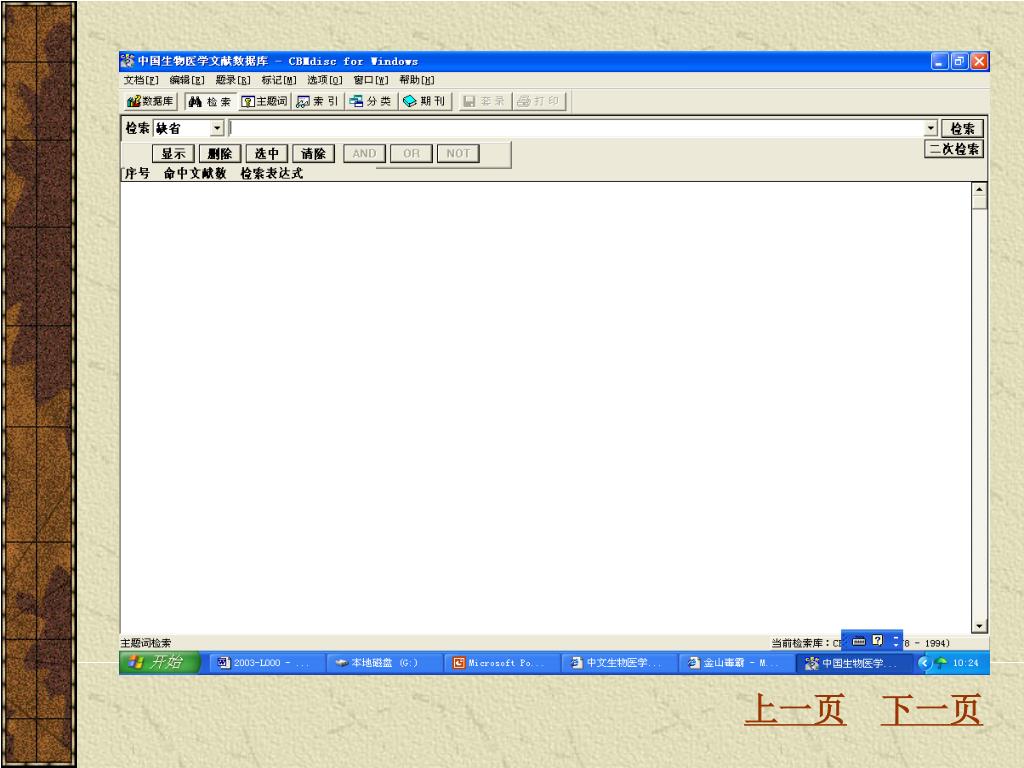
Task: Open the 选项[O] menu
Action: [325, 80]
